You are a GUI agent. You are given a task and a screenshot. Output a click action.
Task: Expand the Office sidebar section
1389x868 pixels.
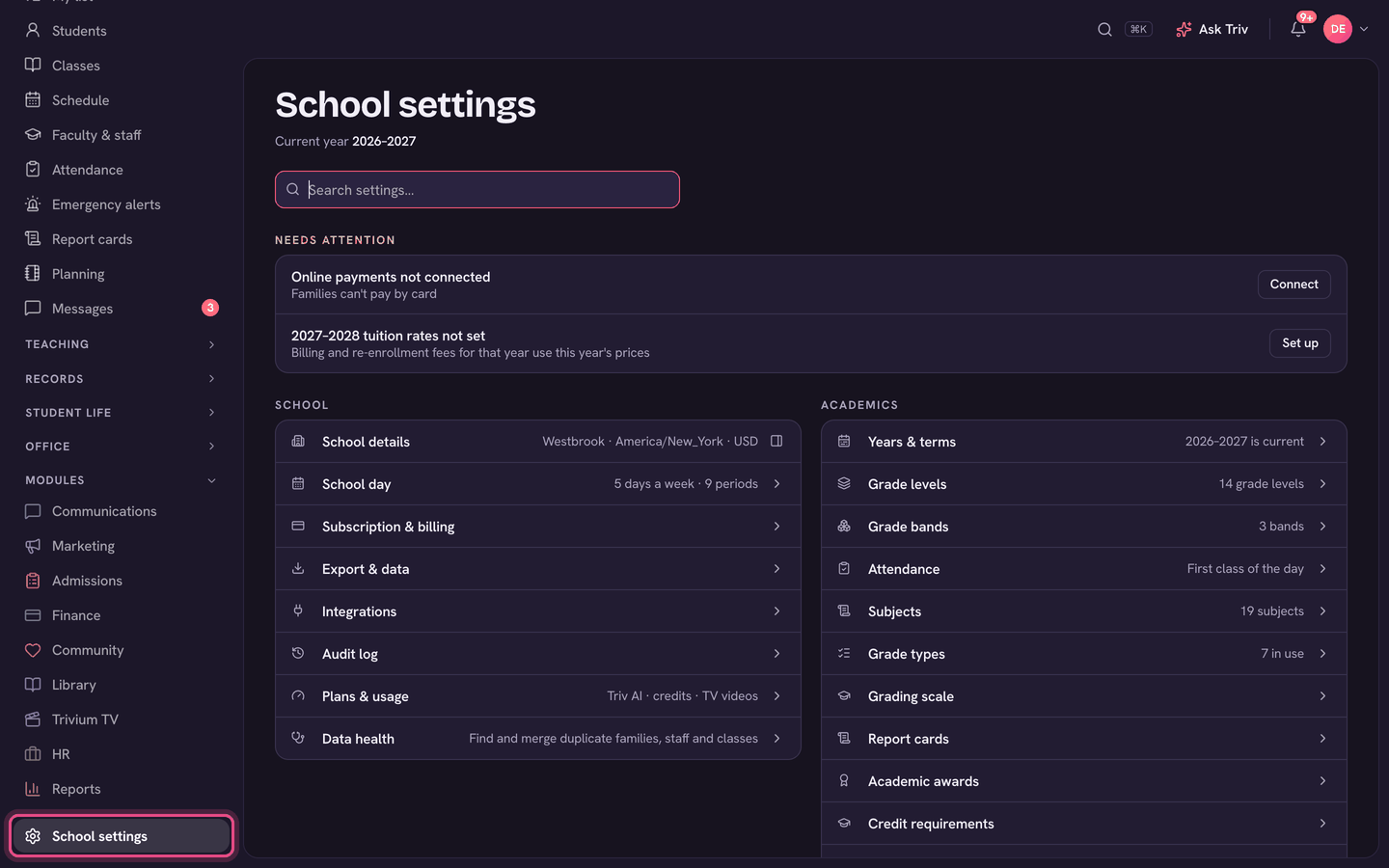pyautogui.click(x=121, y=447)
